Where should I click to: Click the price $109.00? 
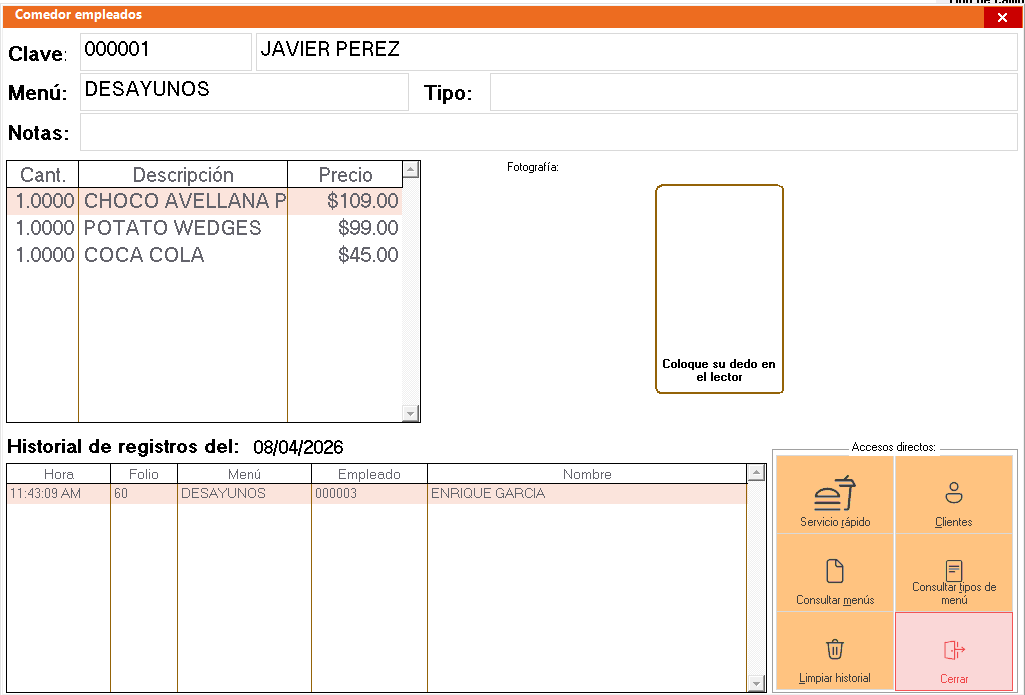point(363,201)
